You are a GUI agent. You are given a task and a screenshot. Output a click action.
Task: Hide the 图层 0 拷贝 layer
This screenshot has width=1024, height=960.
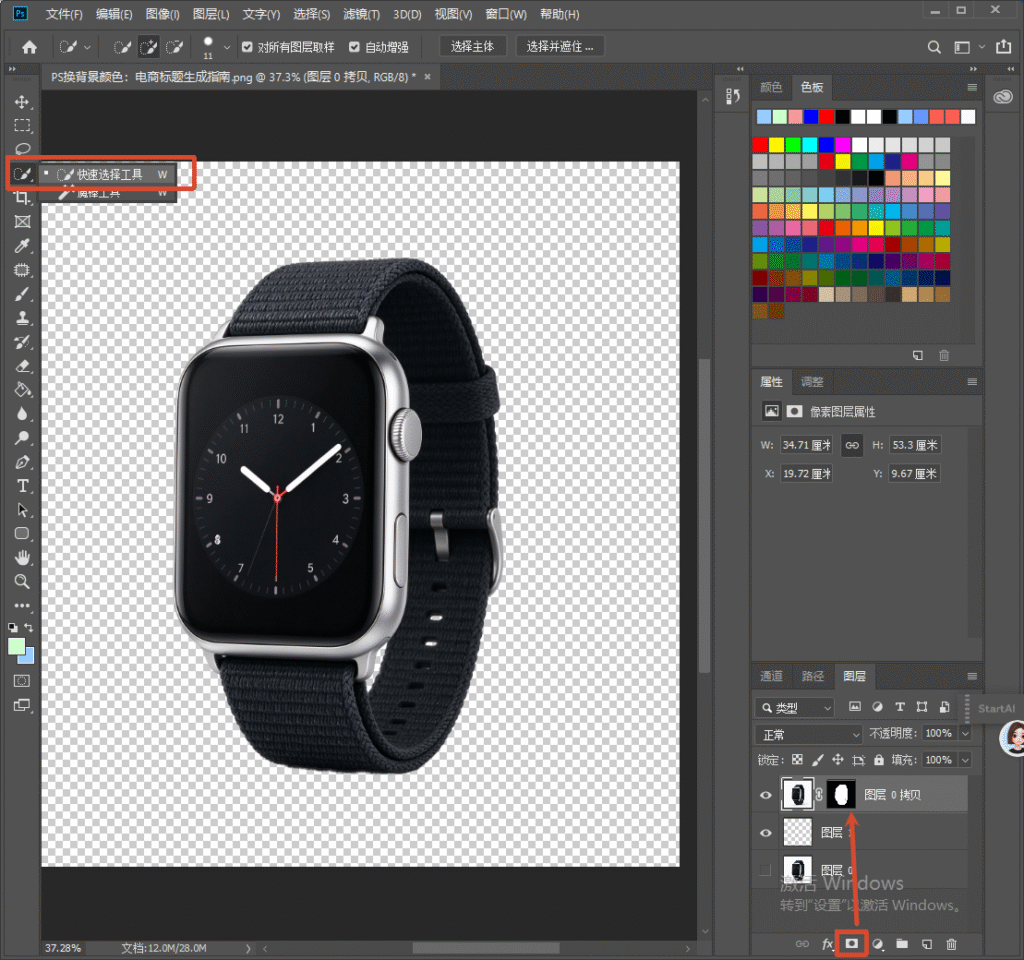click(x=765, y=795)
